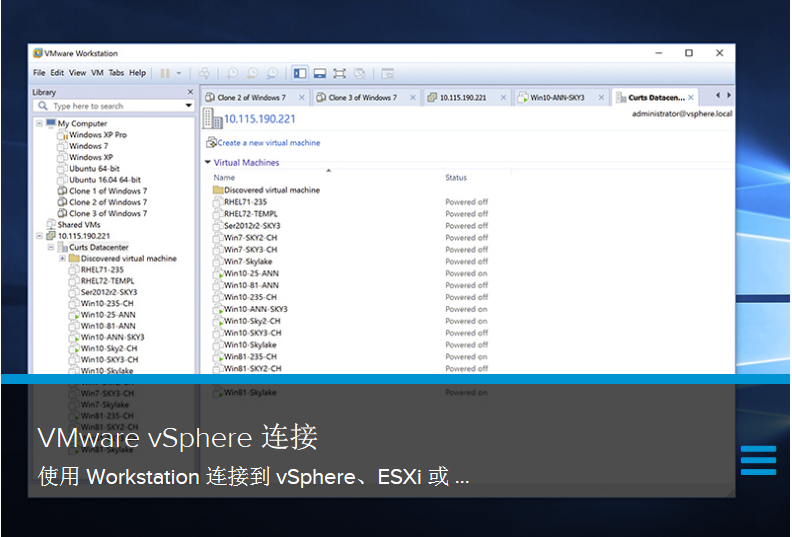Image resolution: width=792 pixels, height=537 pixels.
Task: Collapse the My Computer tree node
Action: pyautogui.click(x=39, y=123)
